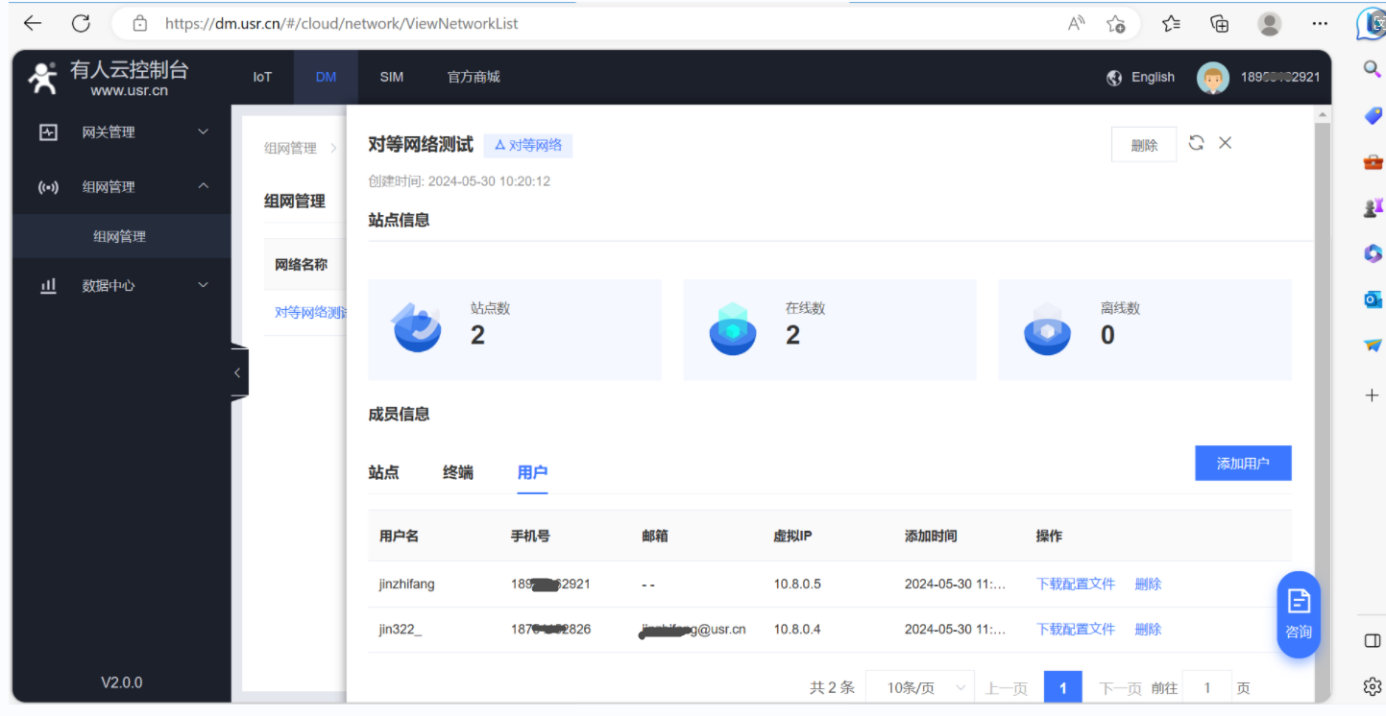Collapse the sidebar with arrow handle
Viewport: 1386px width, 716px height.
point(238,373)
